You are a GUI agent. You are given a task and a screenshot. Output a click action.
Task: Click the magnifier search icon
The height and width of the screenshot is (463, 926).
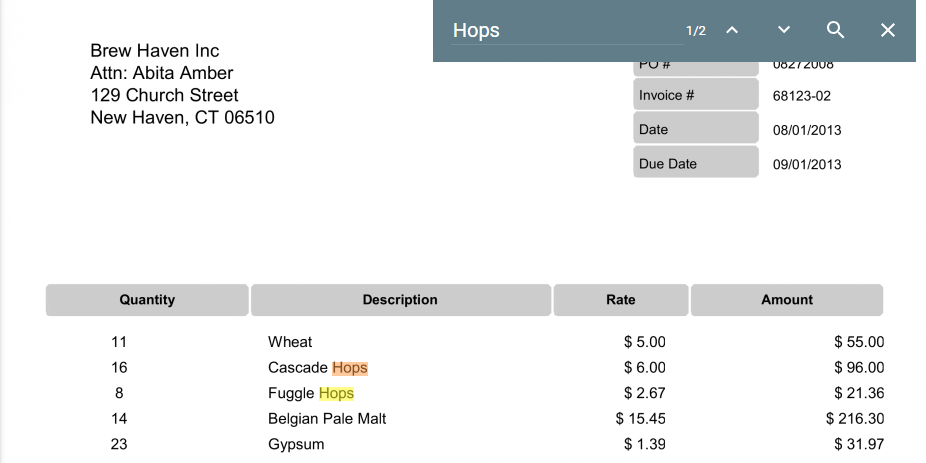(x=836, y=30)
